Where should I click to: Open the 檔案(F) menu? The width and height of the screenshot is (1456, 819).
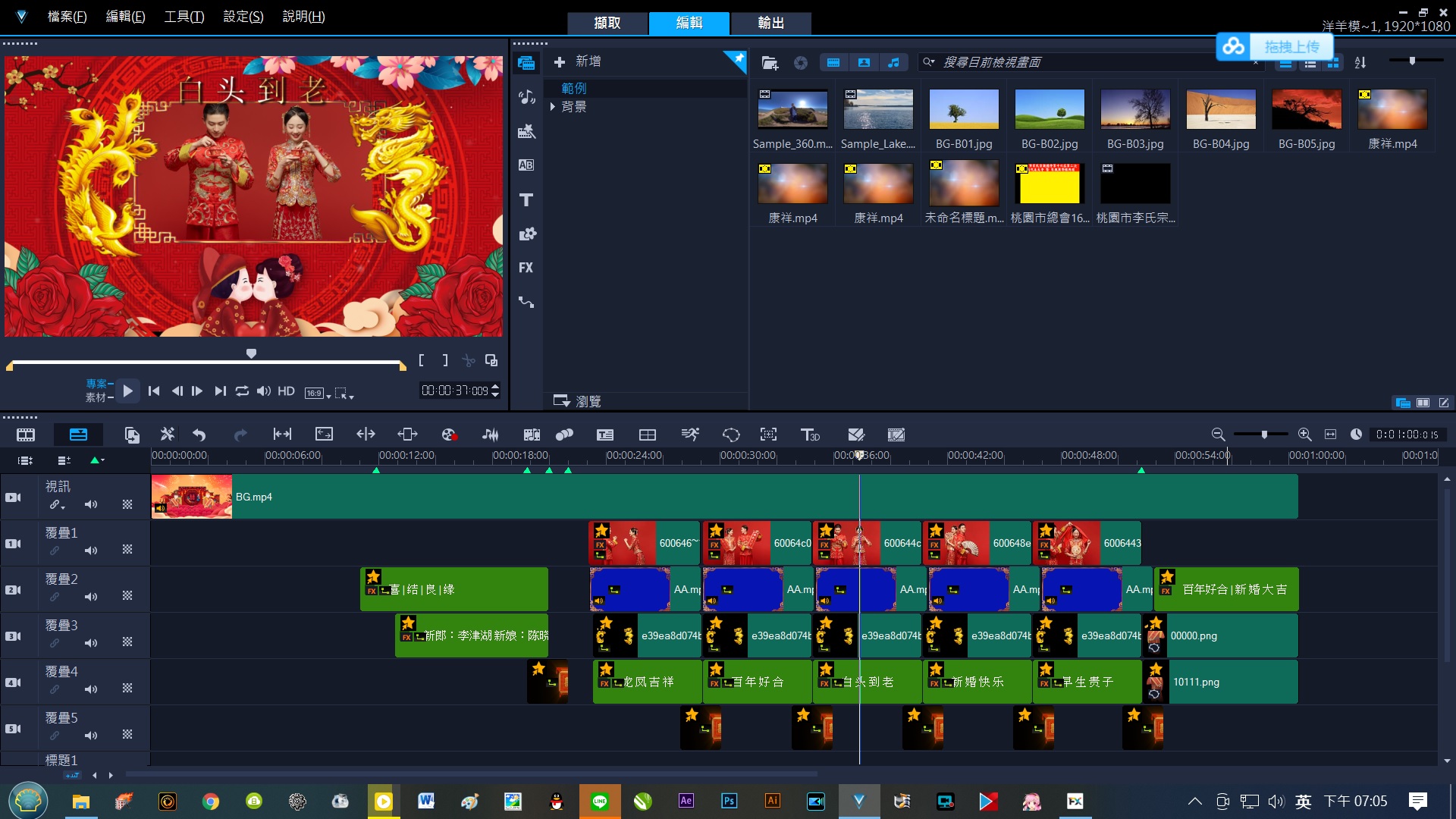(67, 17)
